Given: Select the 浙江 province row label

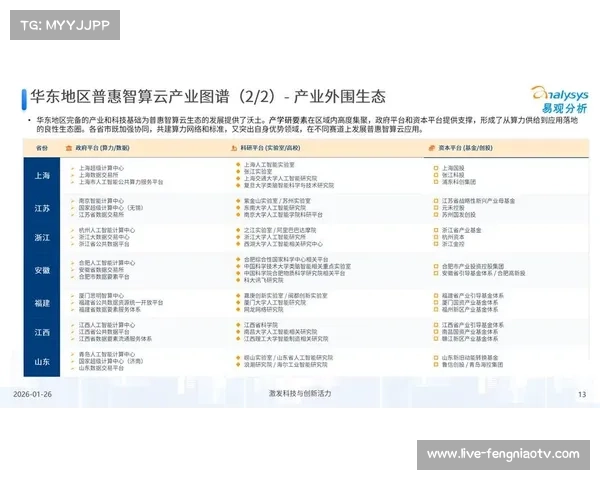Looking at the screenshot, I should (x=42, y=237).
